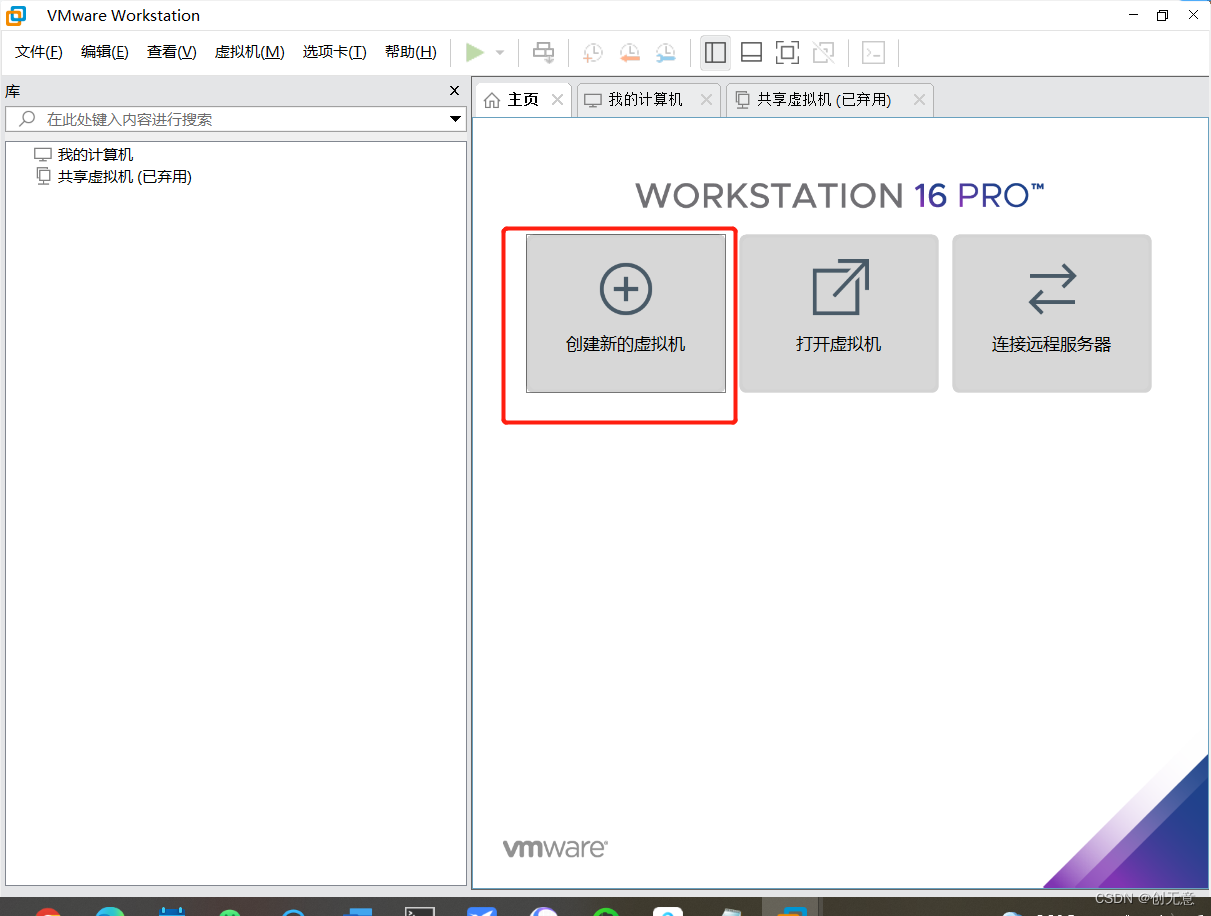
Task: Open the 编辑(E) menu
Action: [x=105, y=52]
